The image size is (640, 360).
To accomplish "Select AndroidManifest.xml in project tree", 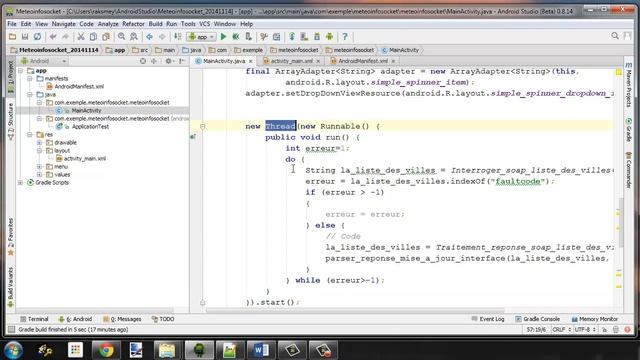I will pyautogui.click(x=79, y=87).
